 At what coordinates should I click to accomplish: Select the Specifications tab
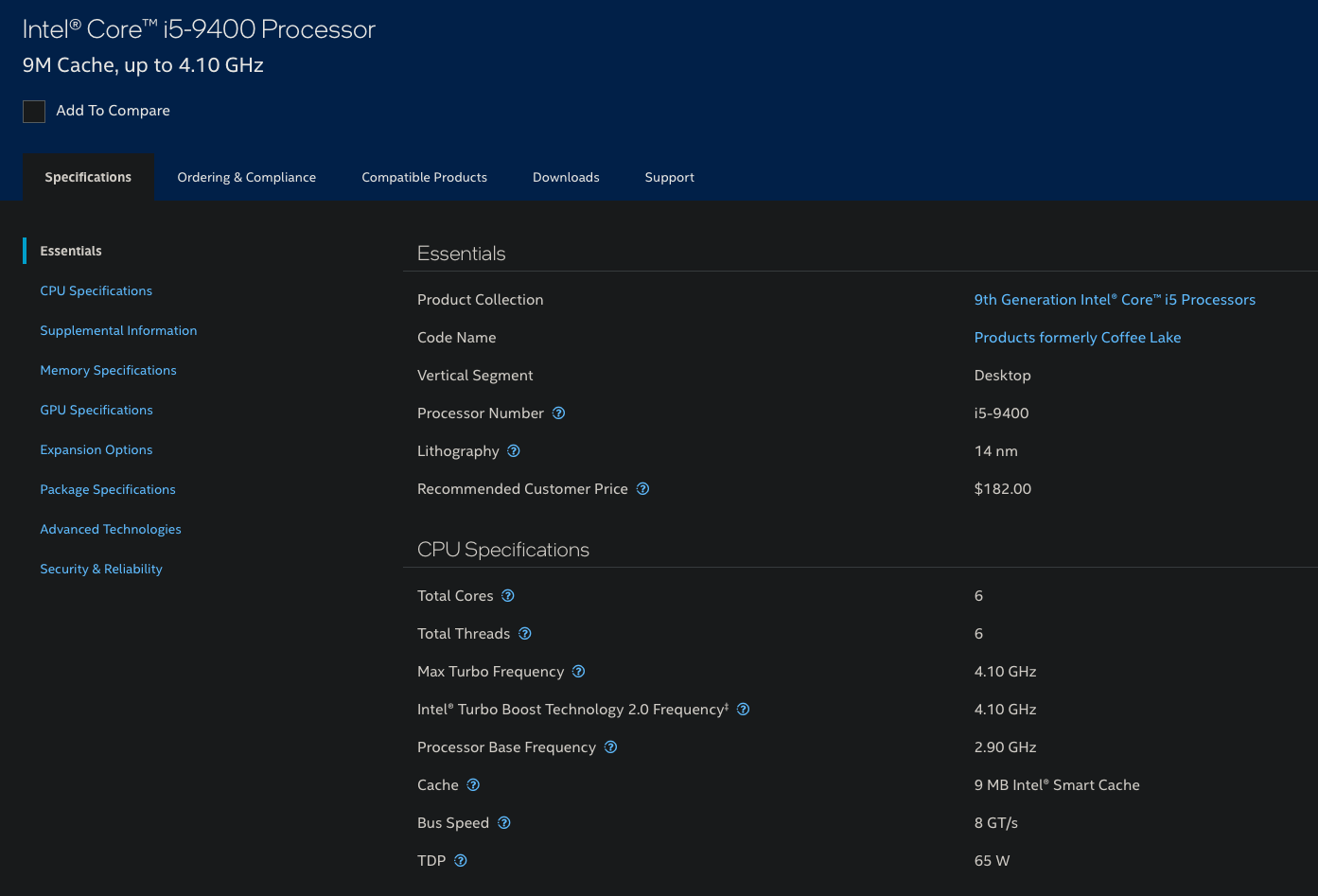[x=88, y=177]
